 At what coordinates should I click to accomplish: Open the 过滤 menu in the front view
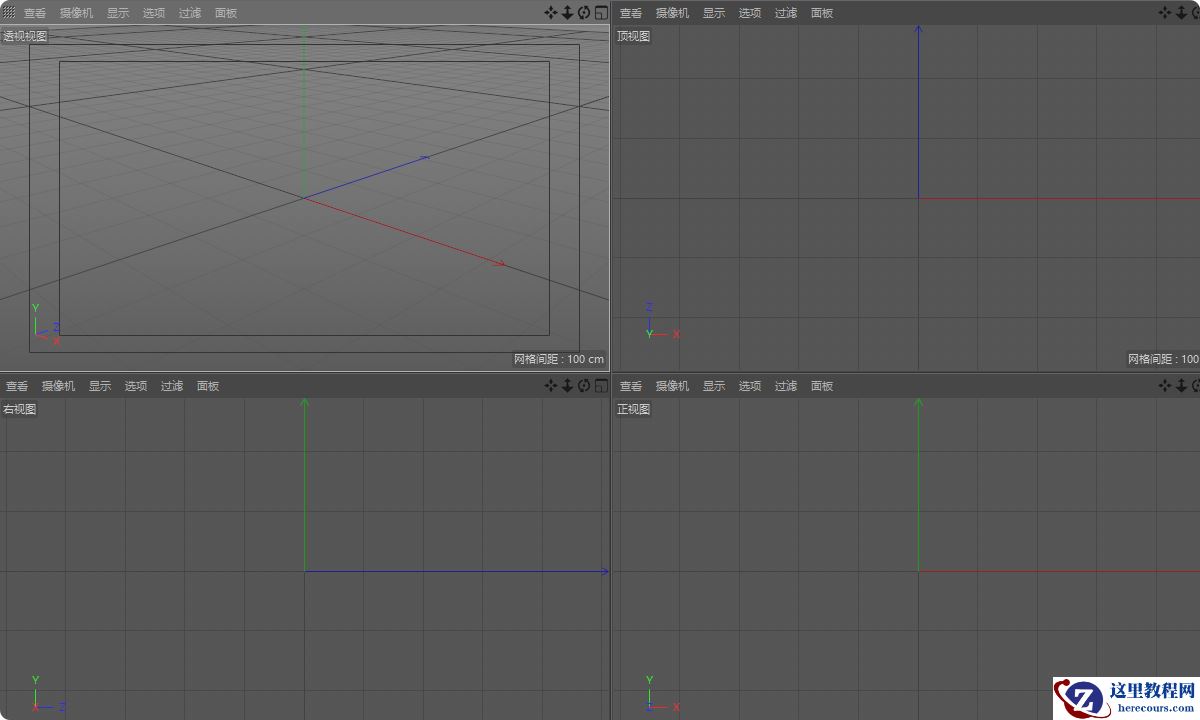coord(786,386)
